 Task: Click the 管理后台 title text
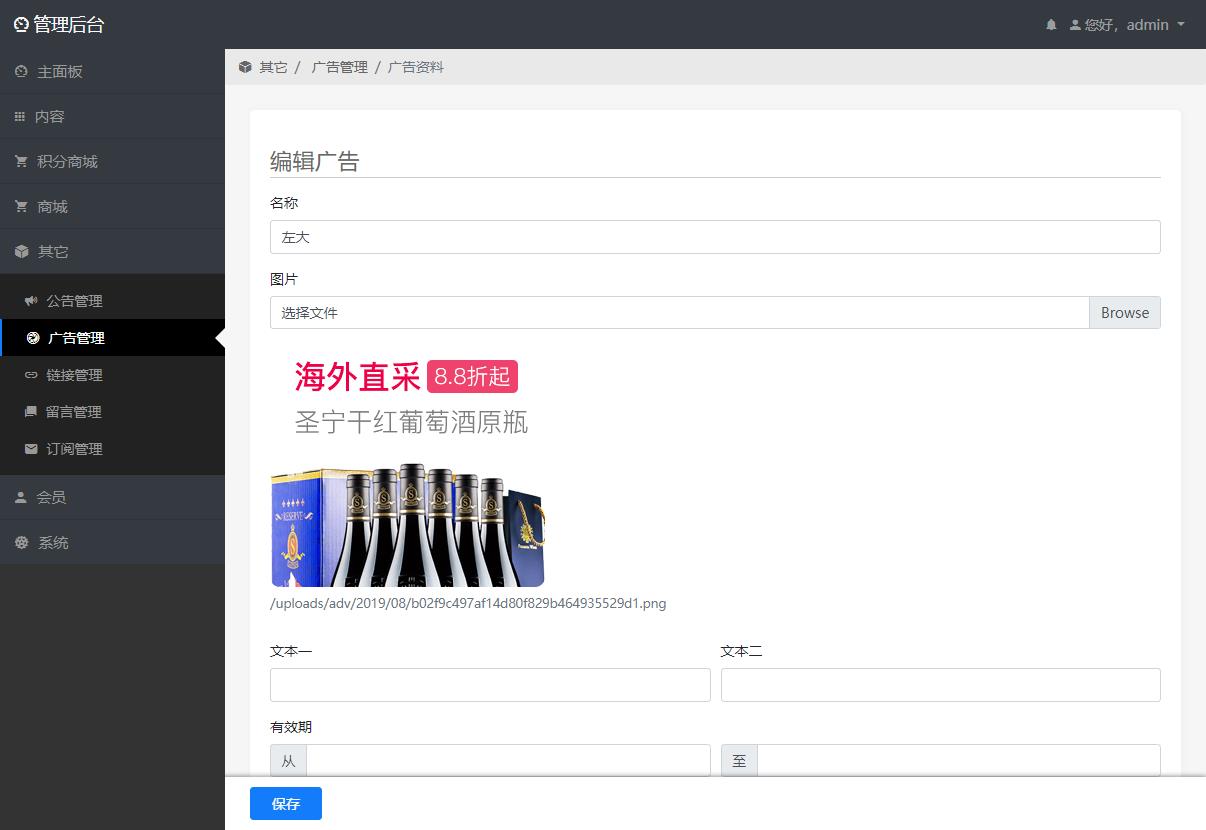69,25
